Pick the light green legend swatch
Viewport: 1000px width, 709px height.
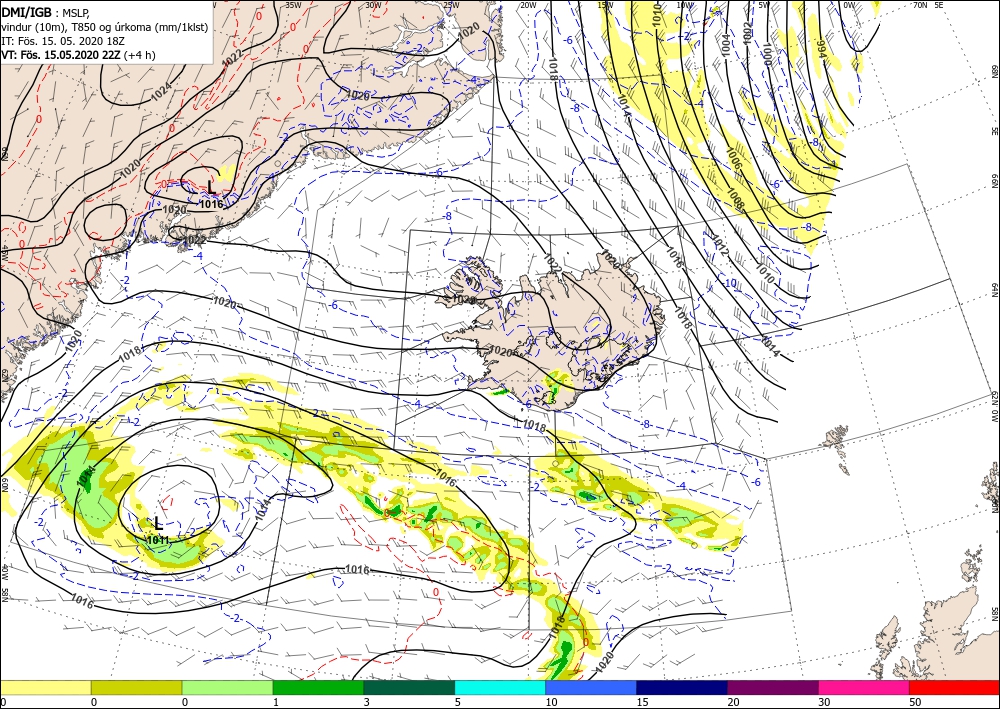[x=227, y=687]
